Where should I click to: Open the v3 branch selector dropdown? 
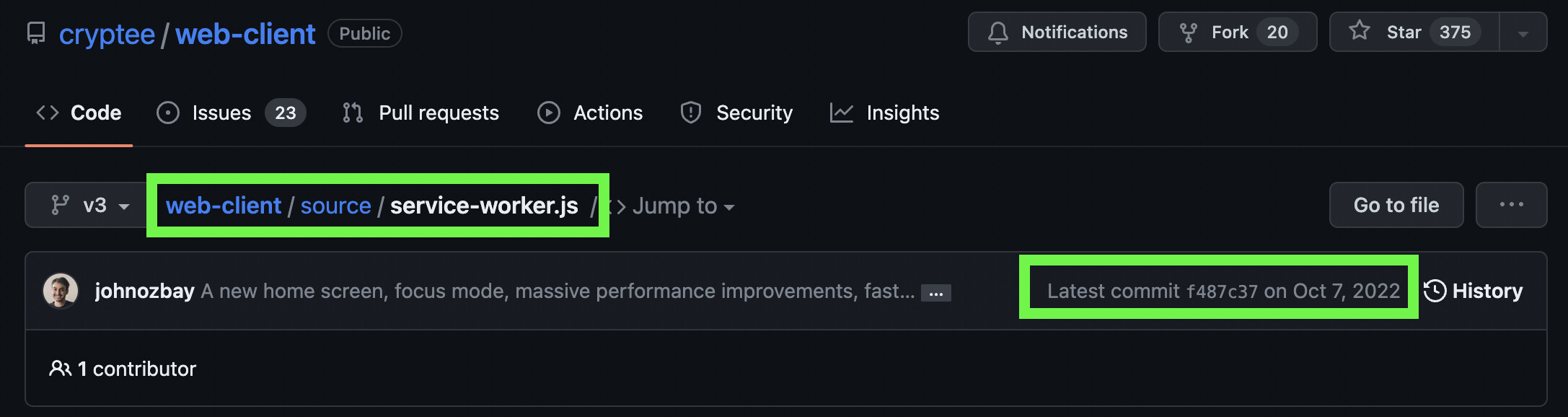tap(89, 206)
